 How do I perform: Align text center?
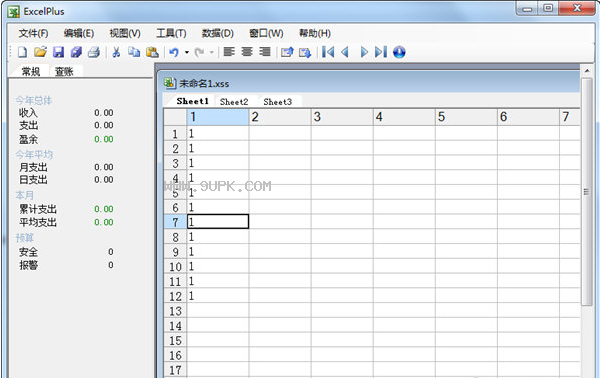tap(247, 51)
